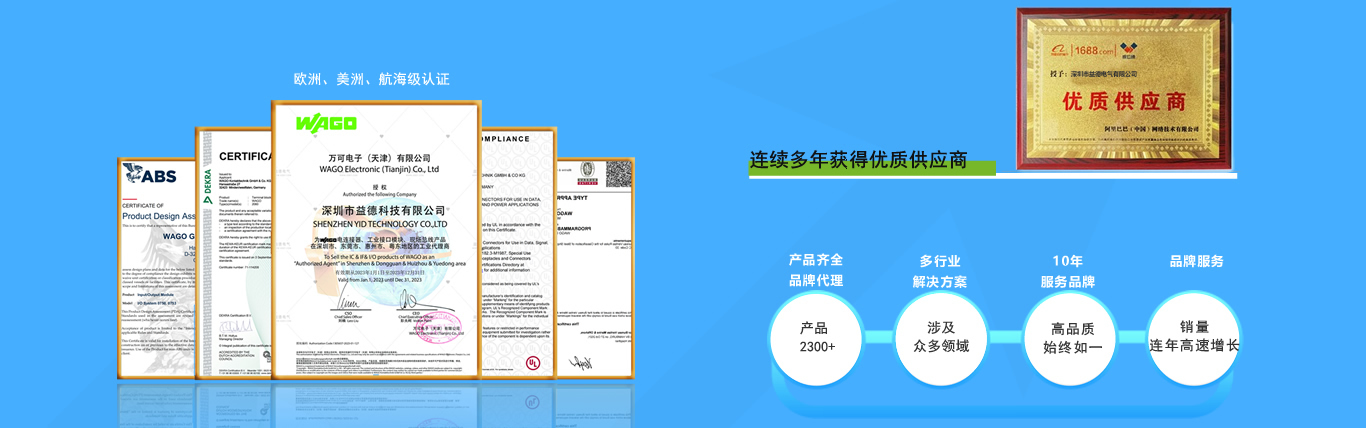1366x428 pixels.
Task: Click the 品牌服务 label
Action: coord(1196,261)
